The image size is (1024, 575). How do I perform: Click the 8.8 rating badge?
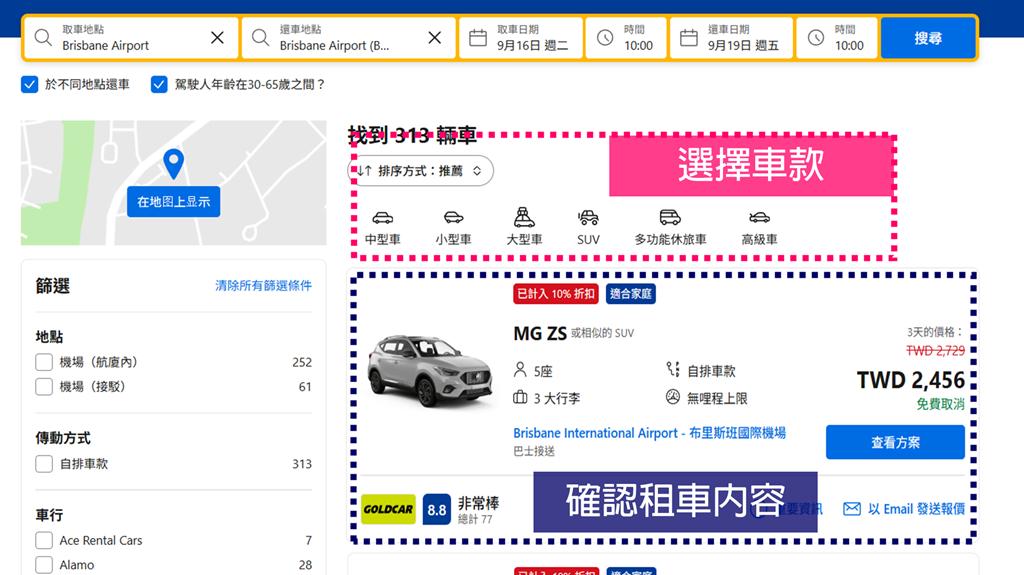coord(437,509)
